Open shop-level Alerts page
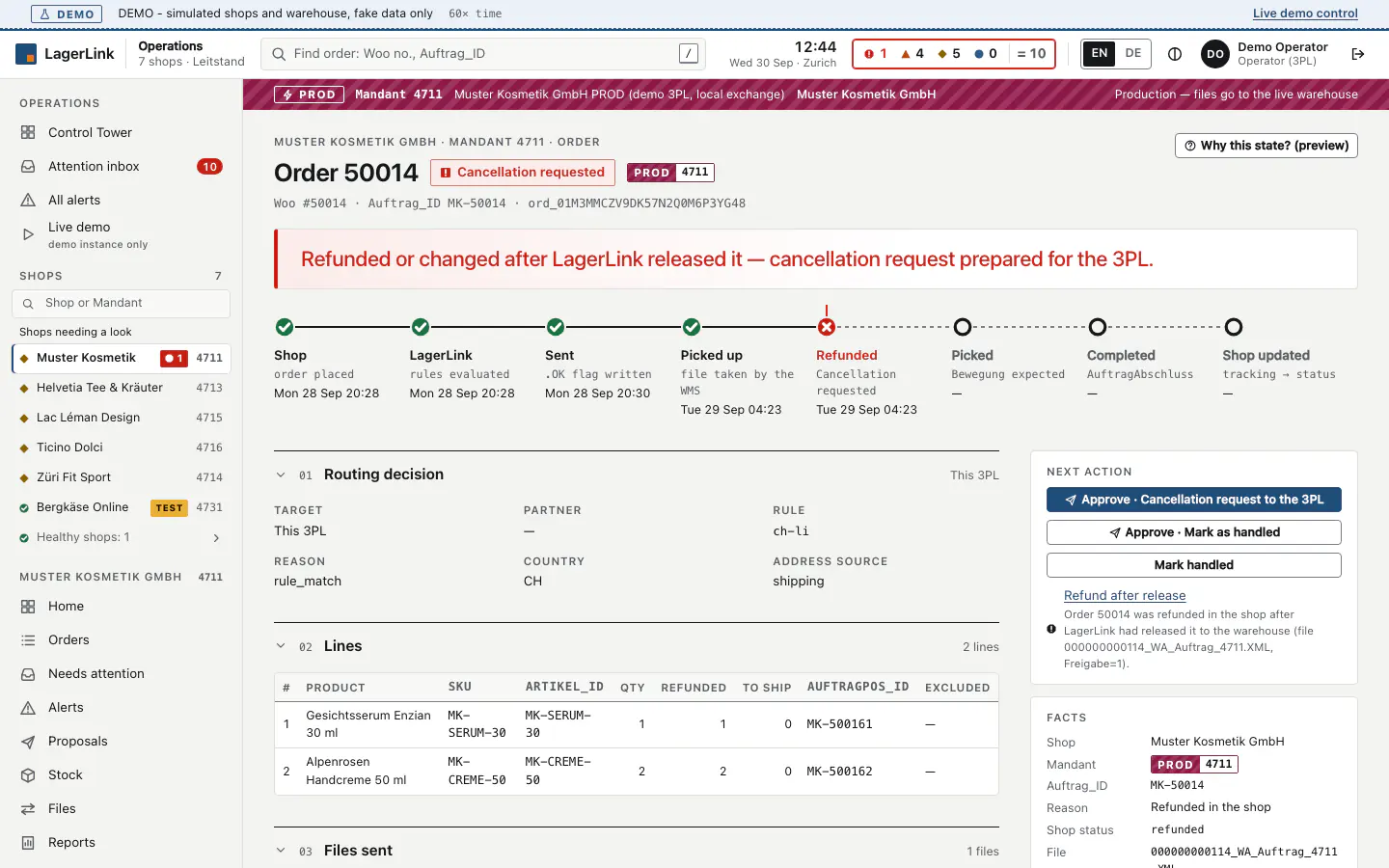 tap(121, 707)
